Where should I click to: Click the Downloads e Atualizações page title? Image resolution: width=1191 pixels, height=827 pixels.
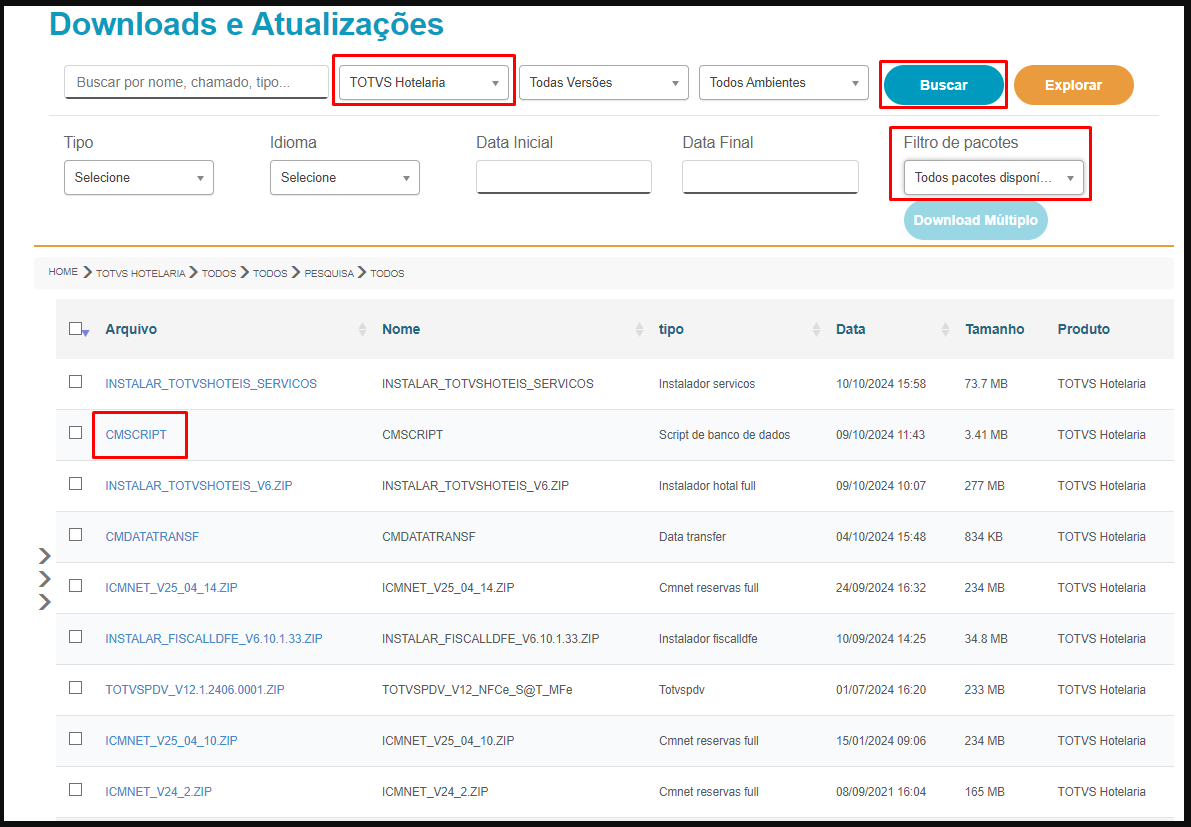(247, 24)
